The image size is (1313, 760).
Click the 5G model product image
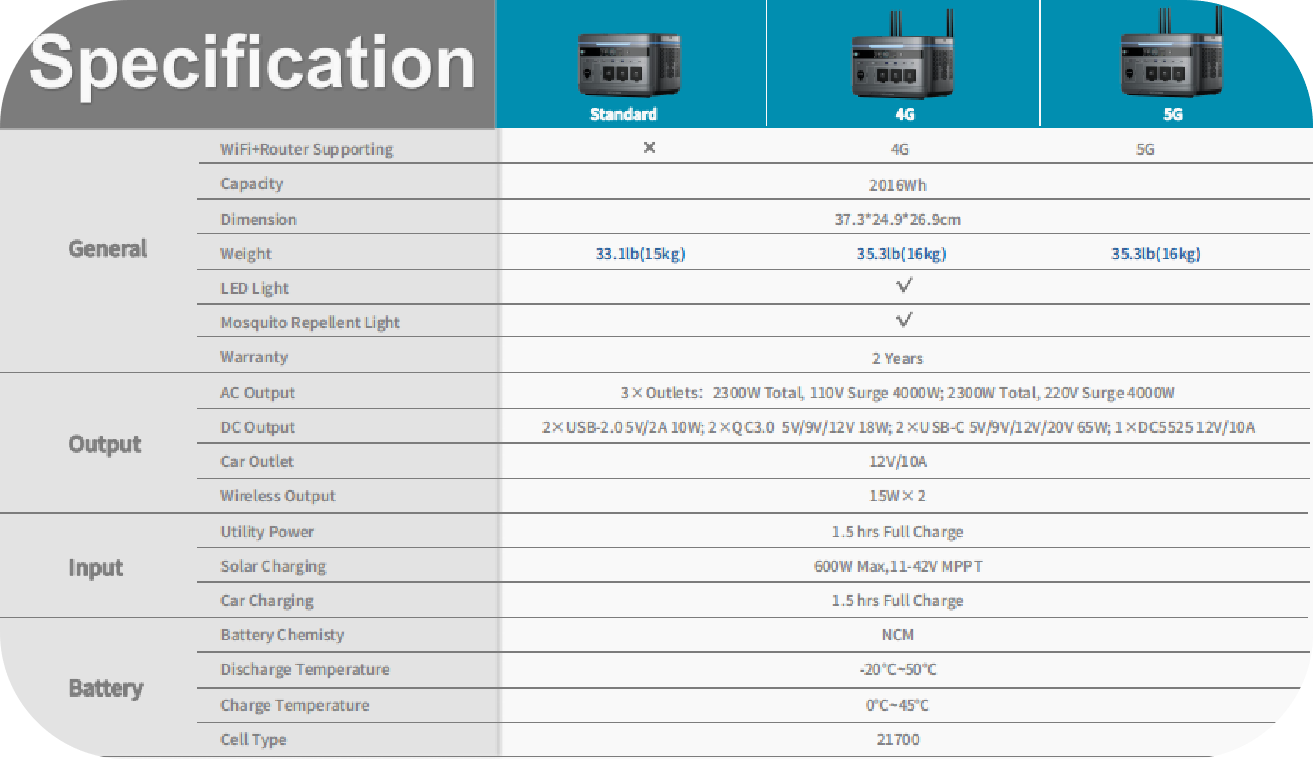(1172, 62)
